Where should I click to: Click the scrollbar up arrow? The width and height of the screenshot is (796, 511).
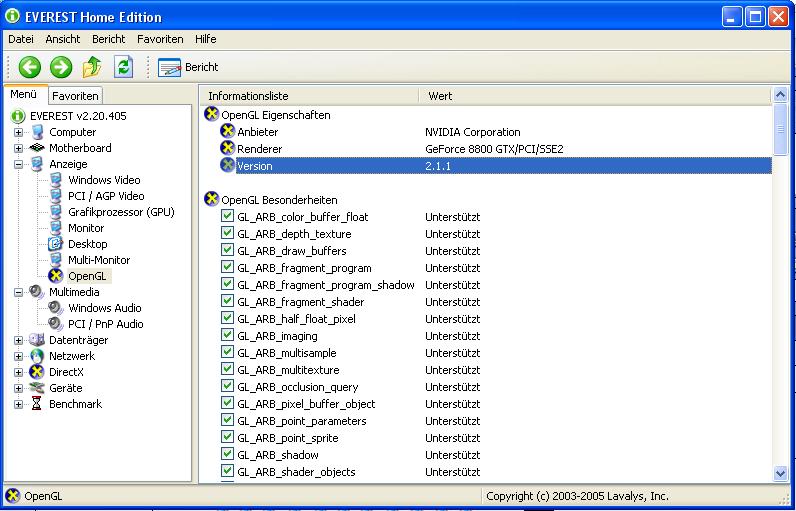pyautogui.click(x=780, y=95)
